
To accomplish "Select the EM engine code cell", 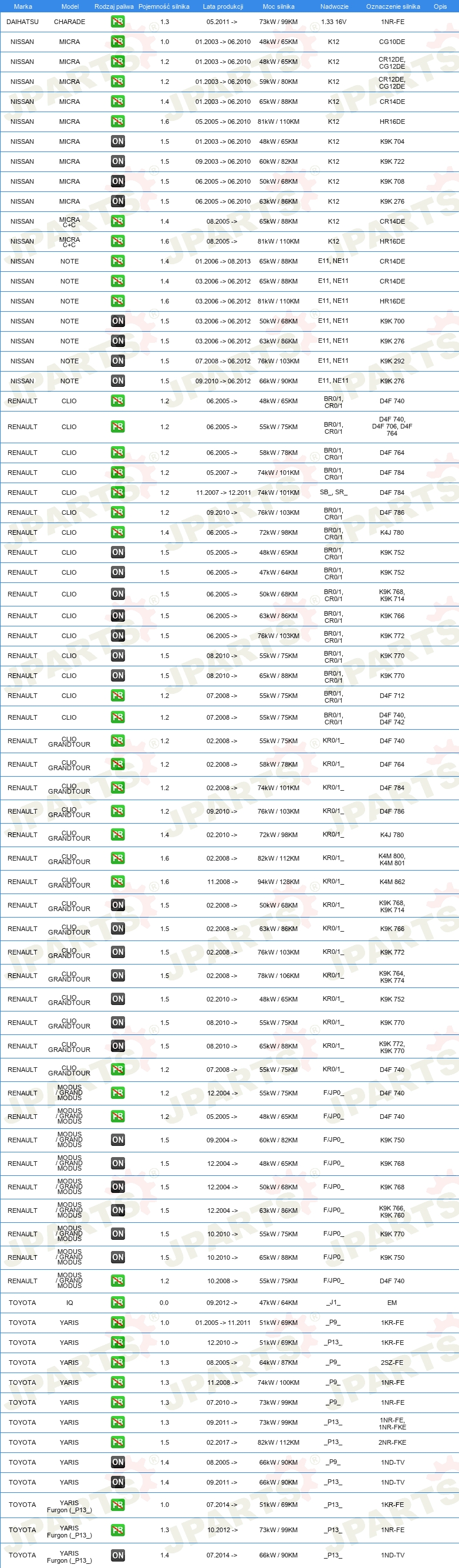I will (x=392, y=1303).
